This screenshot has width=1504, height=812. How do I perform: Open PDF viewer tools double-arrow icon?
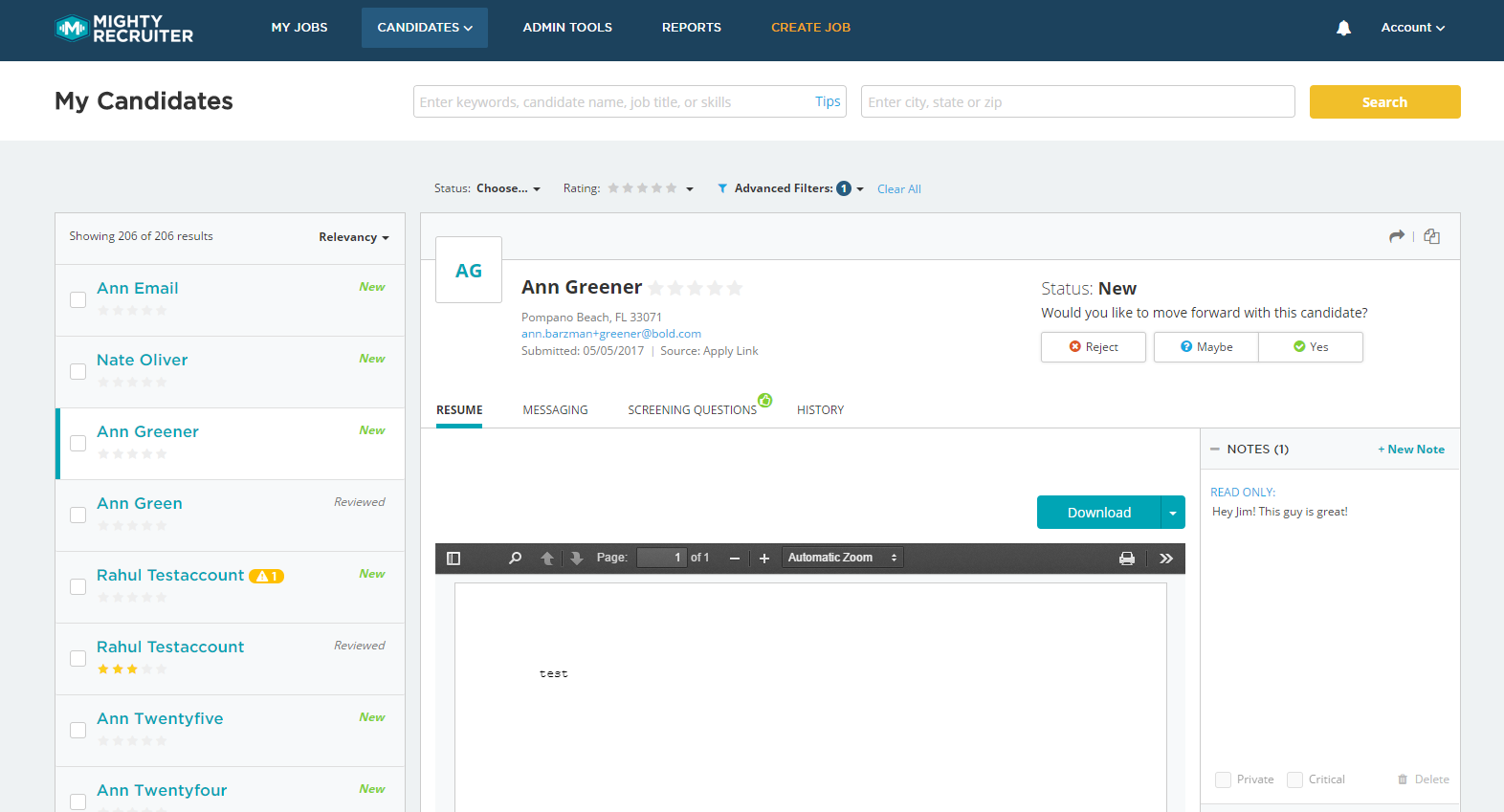(x=1165, y=559)
